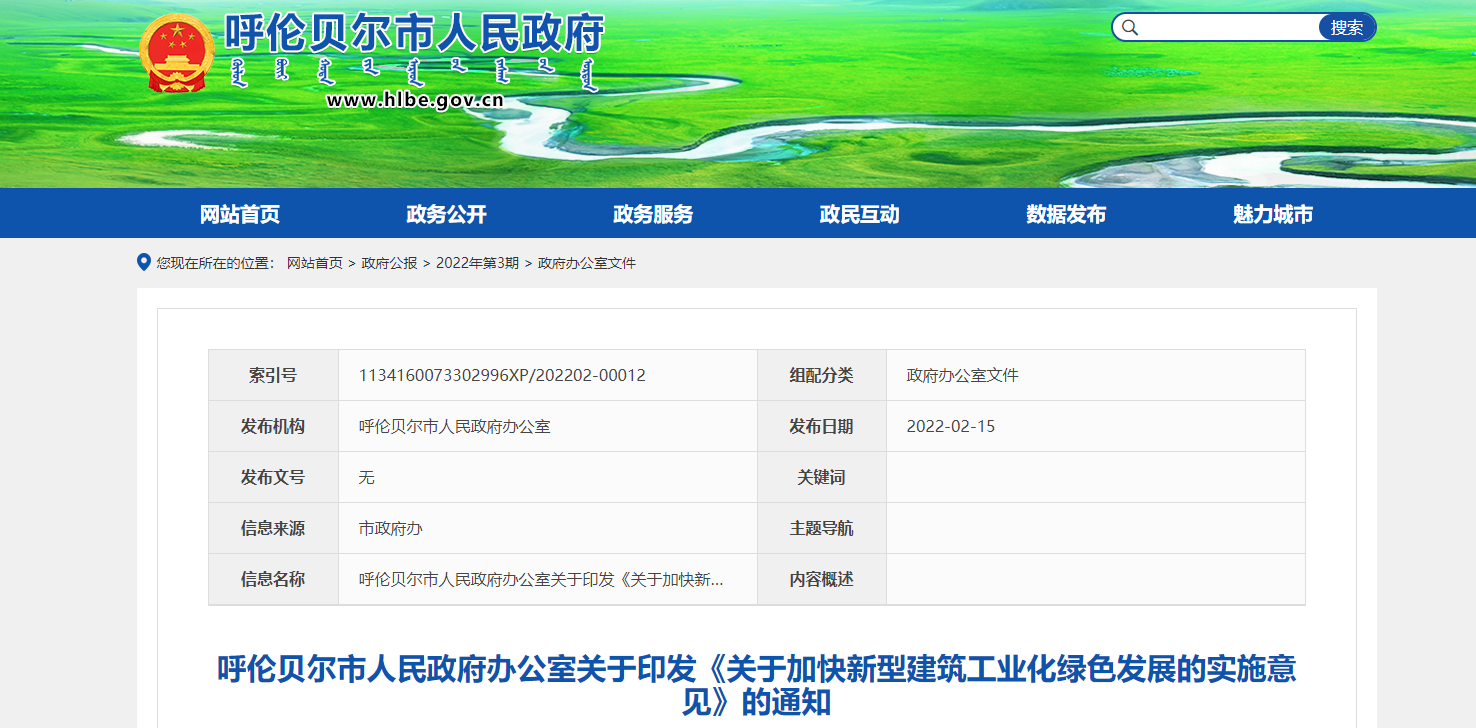
Task: Open the 数据发布 navigation item
Action: 1066,214
